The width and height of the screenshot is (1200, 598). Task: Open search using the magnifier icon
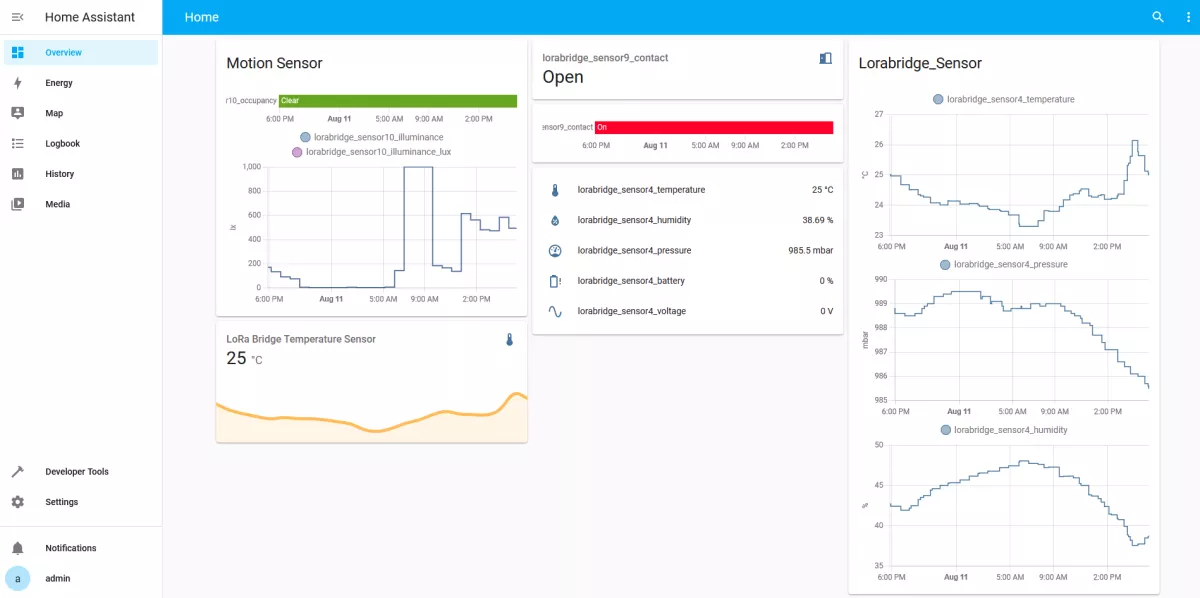point(1157,17)
